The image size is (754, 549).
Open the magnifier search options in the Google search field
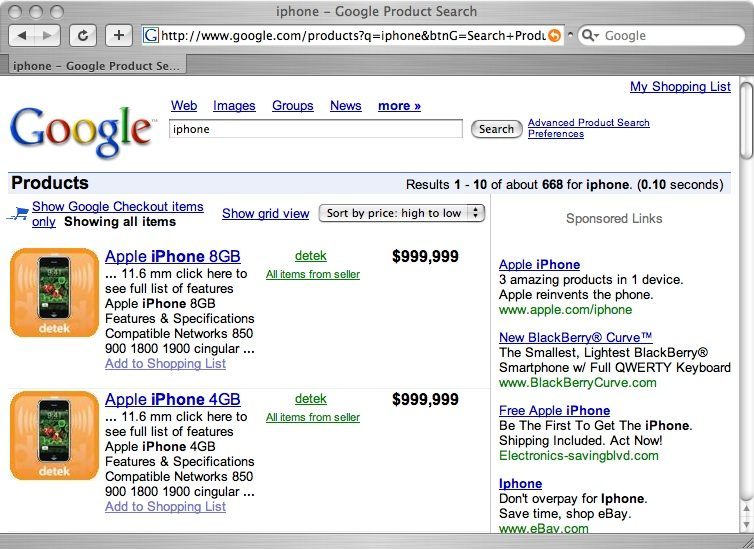[590, 36]
